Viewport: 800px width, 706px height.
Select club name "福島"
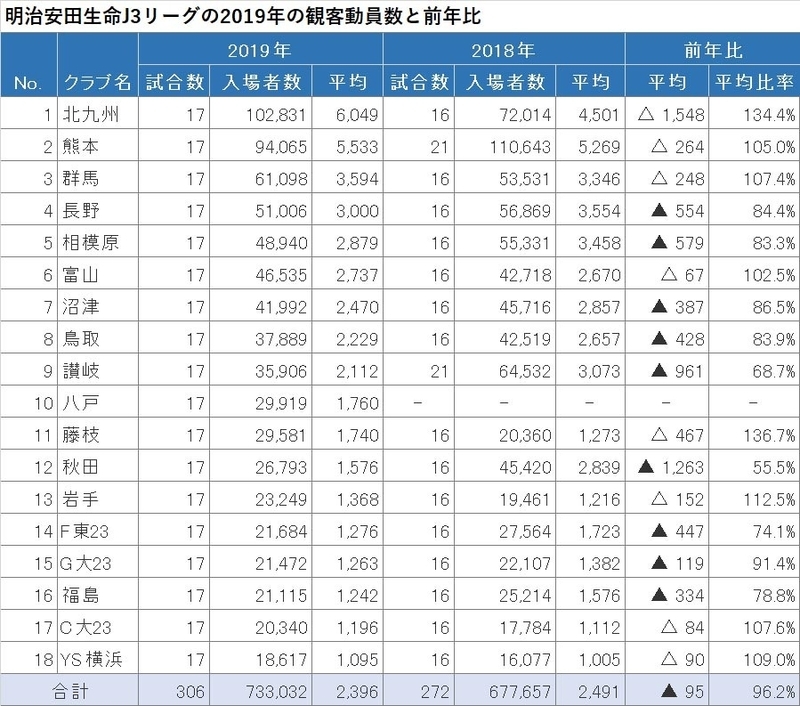(81, 595)
